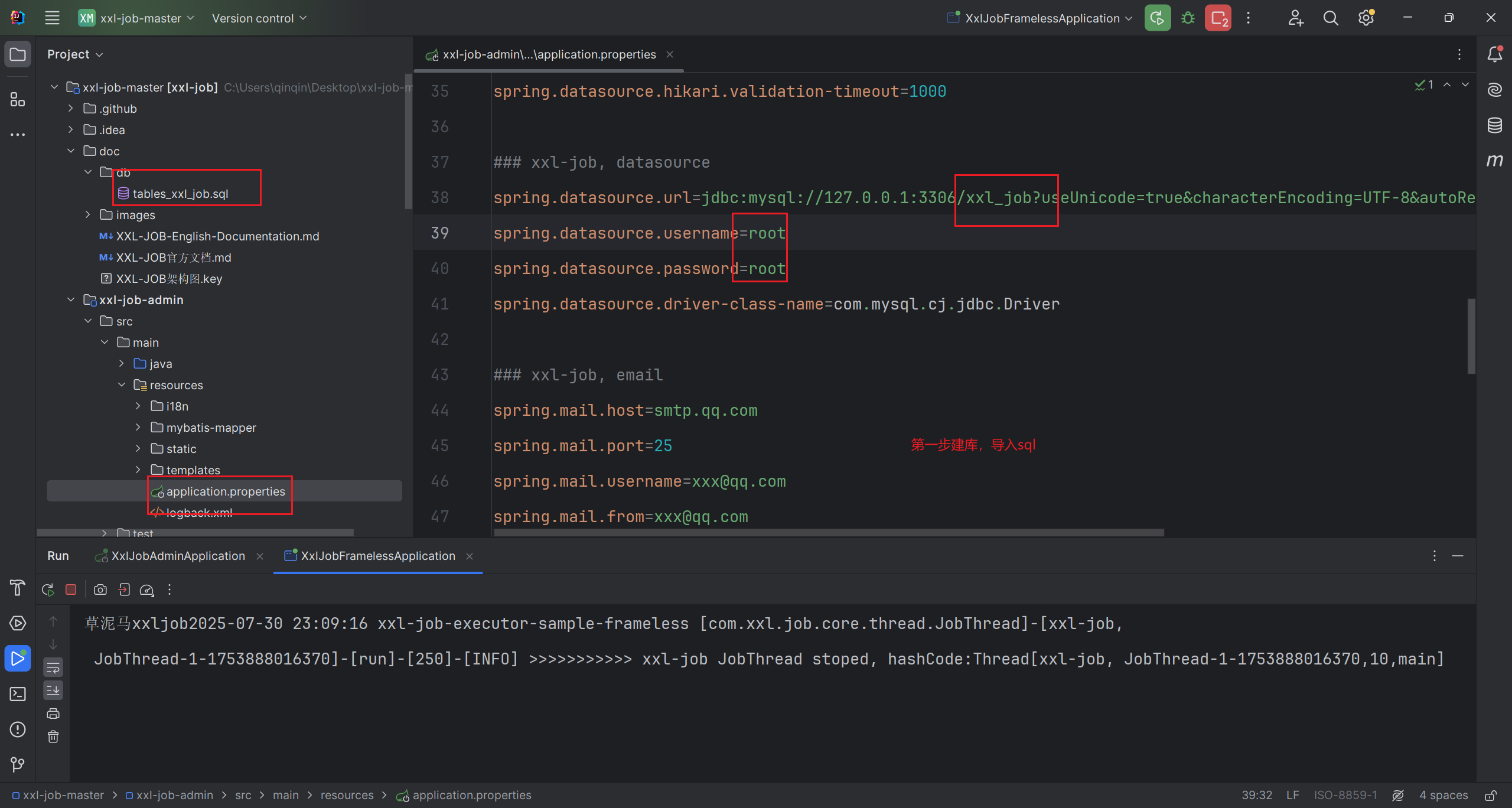Screen dimensions: 1512x808
Task: Click xxl-job-admin breadcrumb in status bar
Action: pos(170,796)
